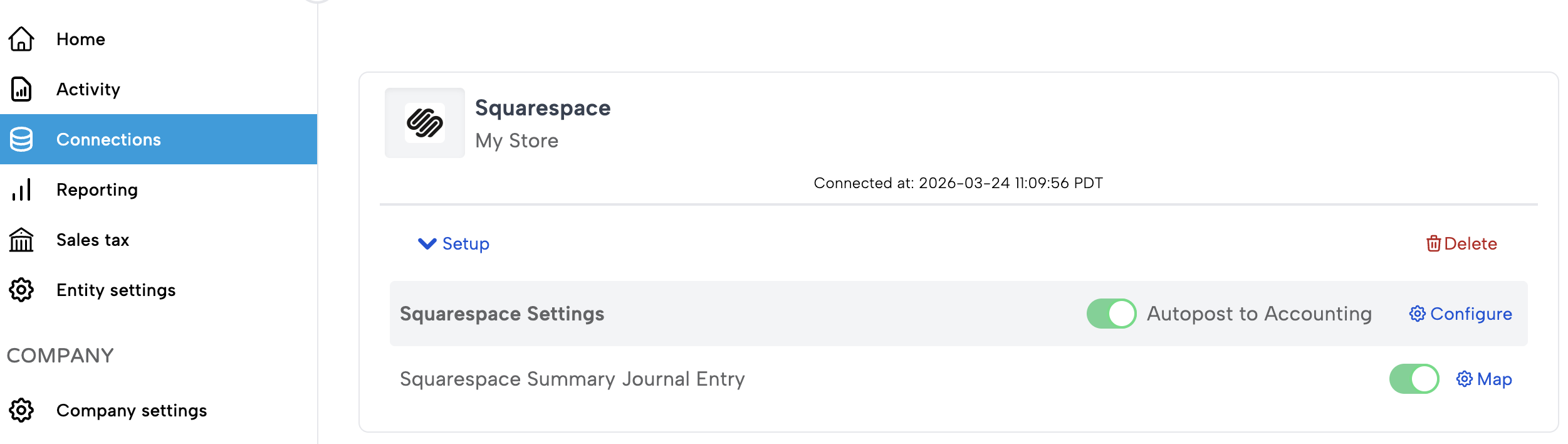This screenshot has width=1568, height=444.
Task: Click the Sales tax bank icon
Action: tap(21, 240)
